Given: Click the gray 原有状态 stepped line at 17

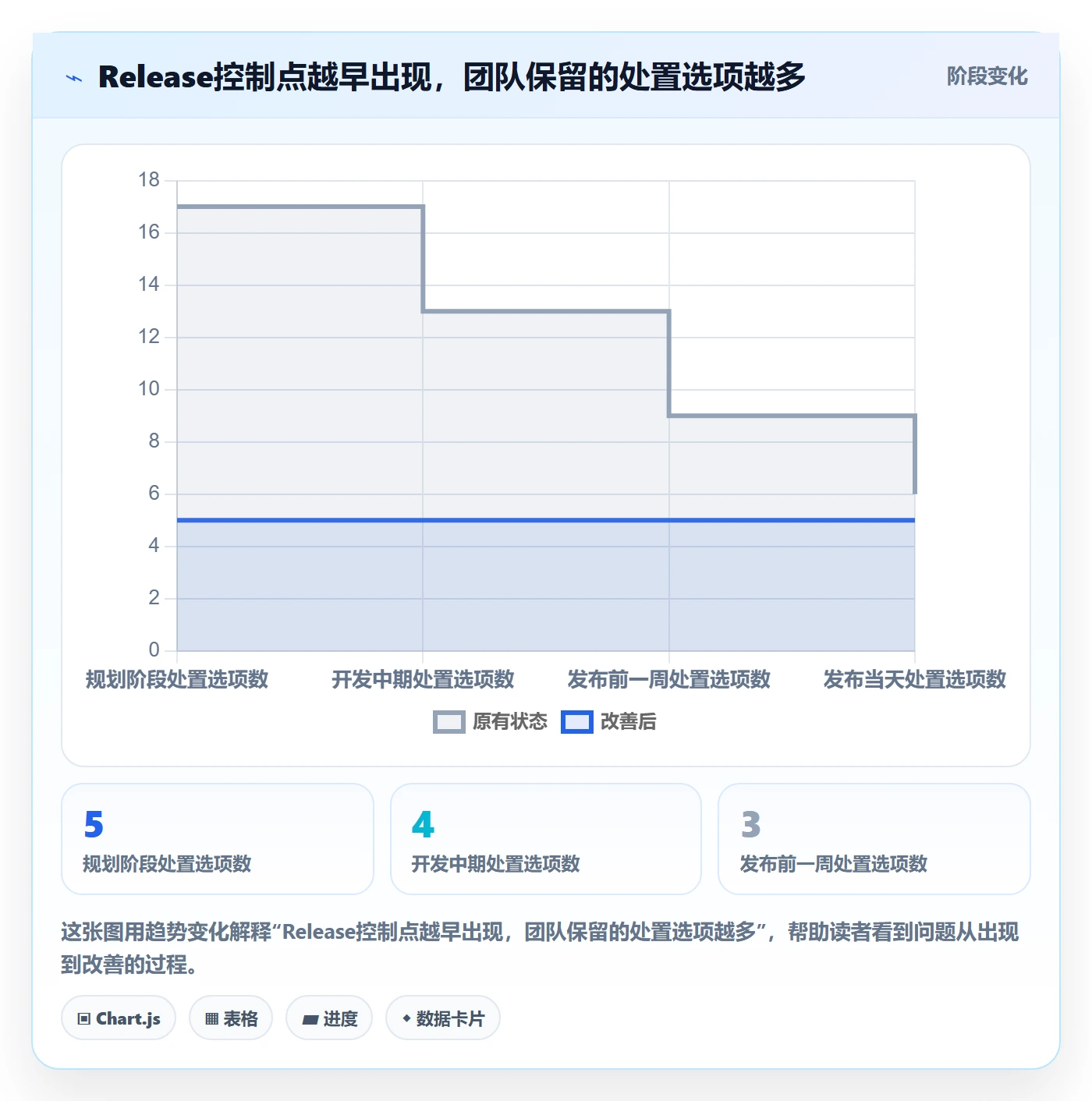Looking at the screenshot, I should [300, 207].
